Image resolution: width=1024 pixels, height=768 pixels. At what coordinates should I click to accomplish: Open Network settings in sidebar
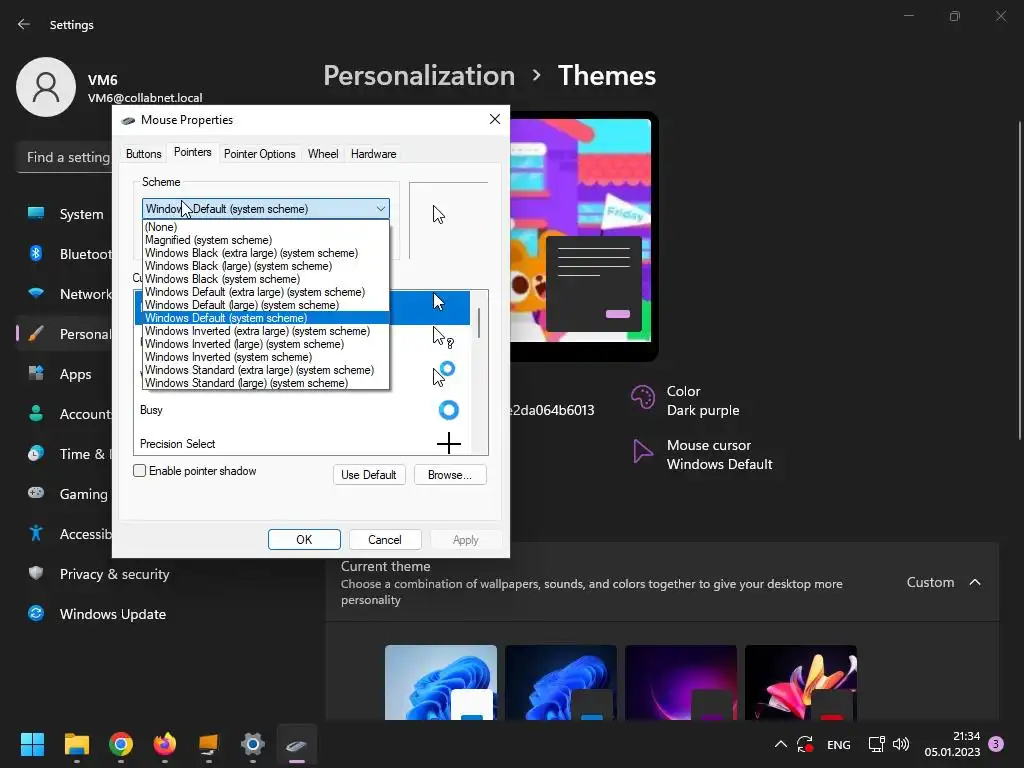pyautogui.click(x=65, y=294)
